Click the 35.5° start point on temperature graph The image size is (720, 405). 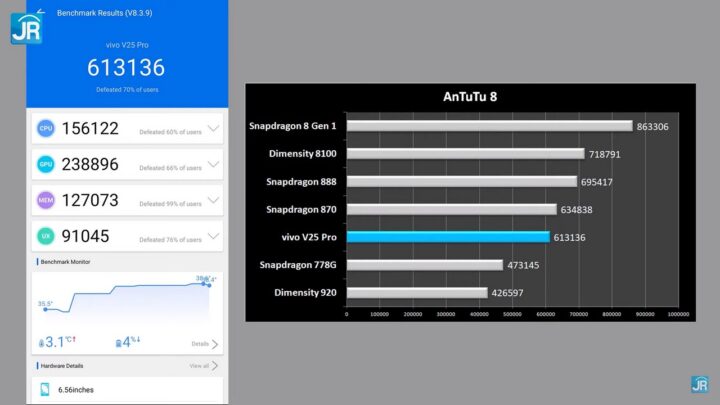(45, 307)
